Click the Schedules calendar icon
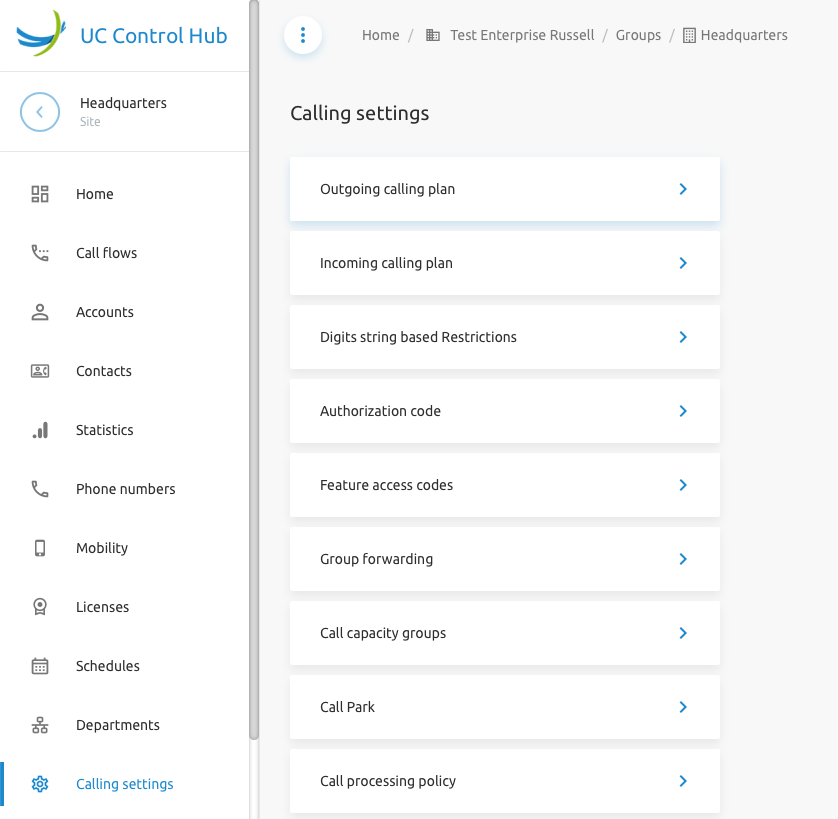The width and height of the screenshot is (838, 819). tap(40, 666)
